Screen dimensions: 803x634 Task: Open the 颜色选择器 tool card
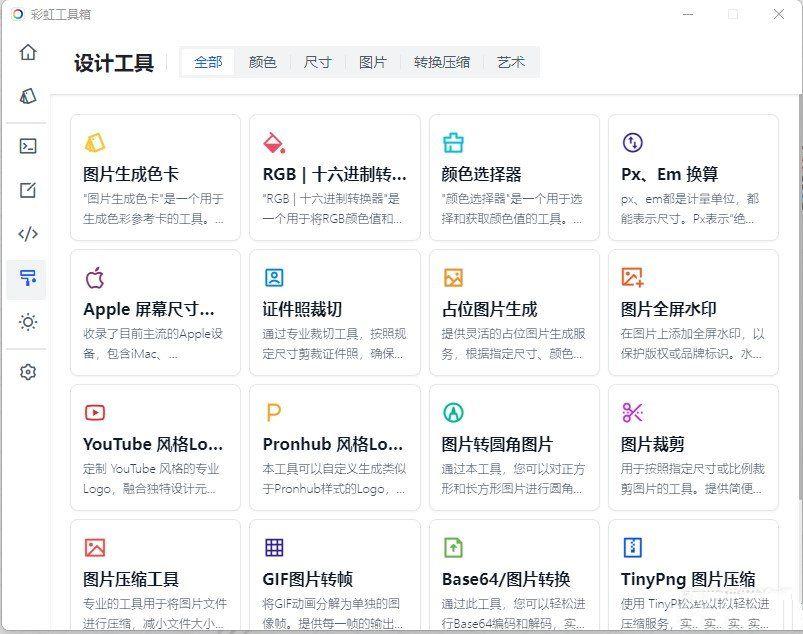click(514, 176)
